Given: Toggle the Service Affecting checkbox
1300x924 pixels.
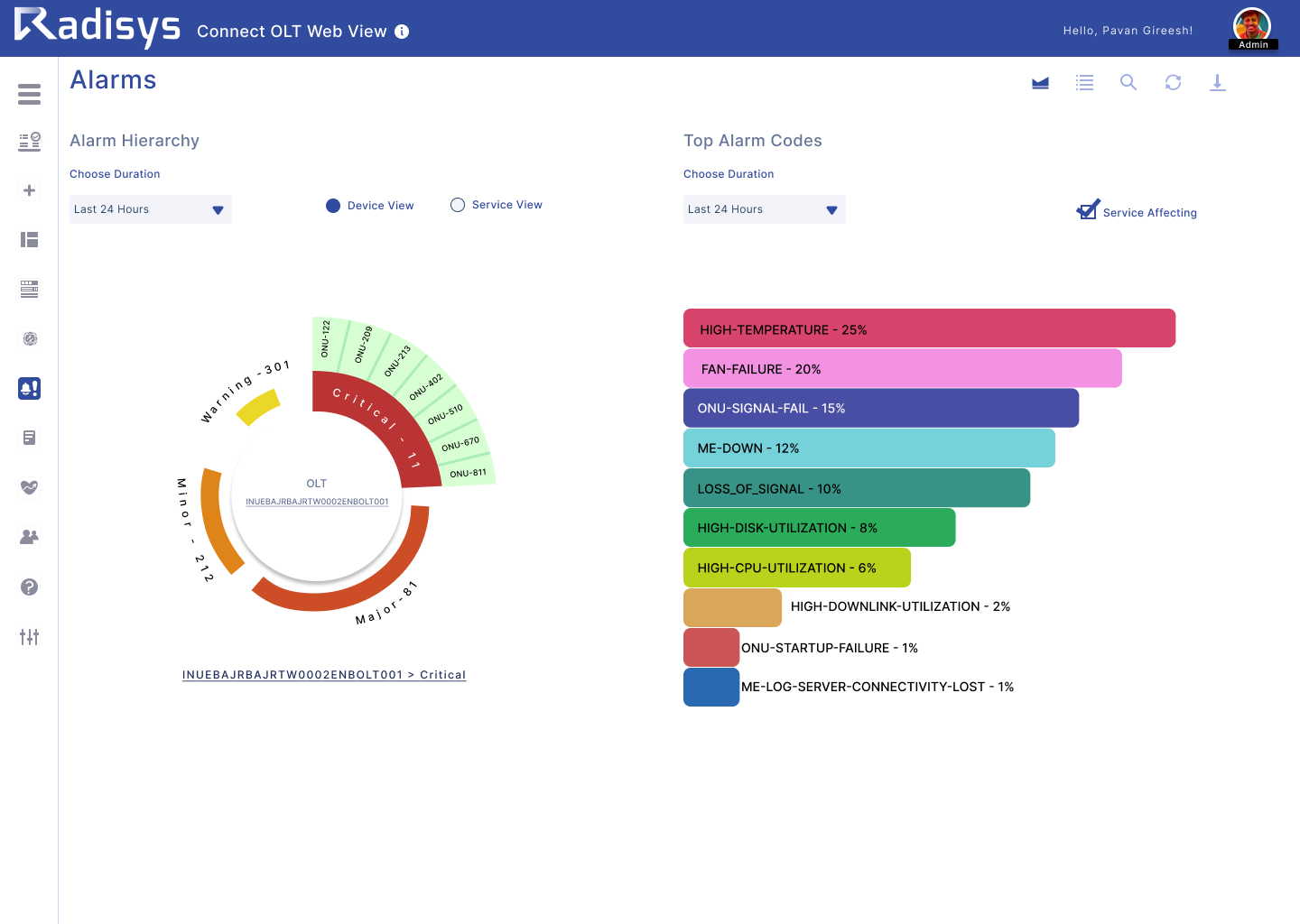Looking at the screenshot, I should (x=1088, y=210).
